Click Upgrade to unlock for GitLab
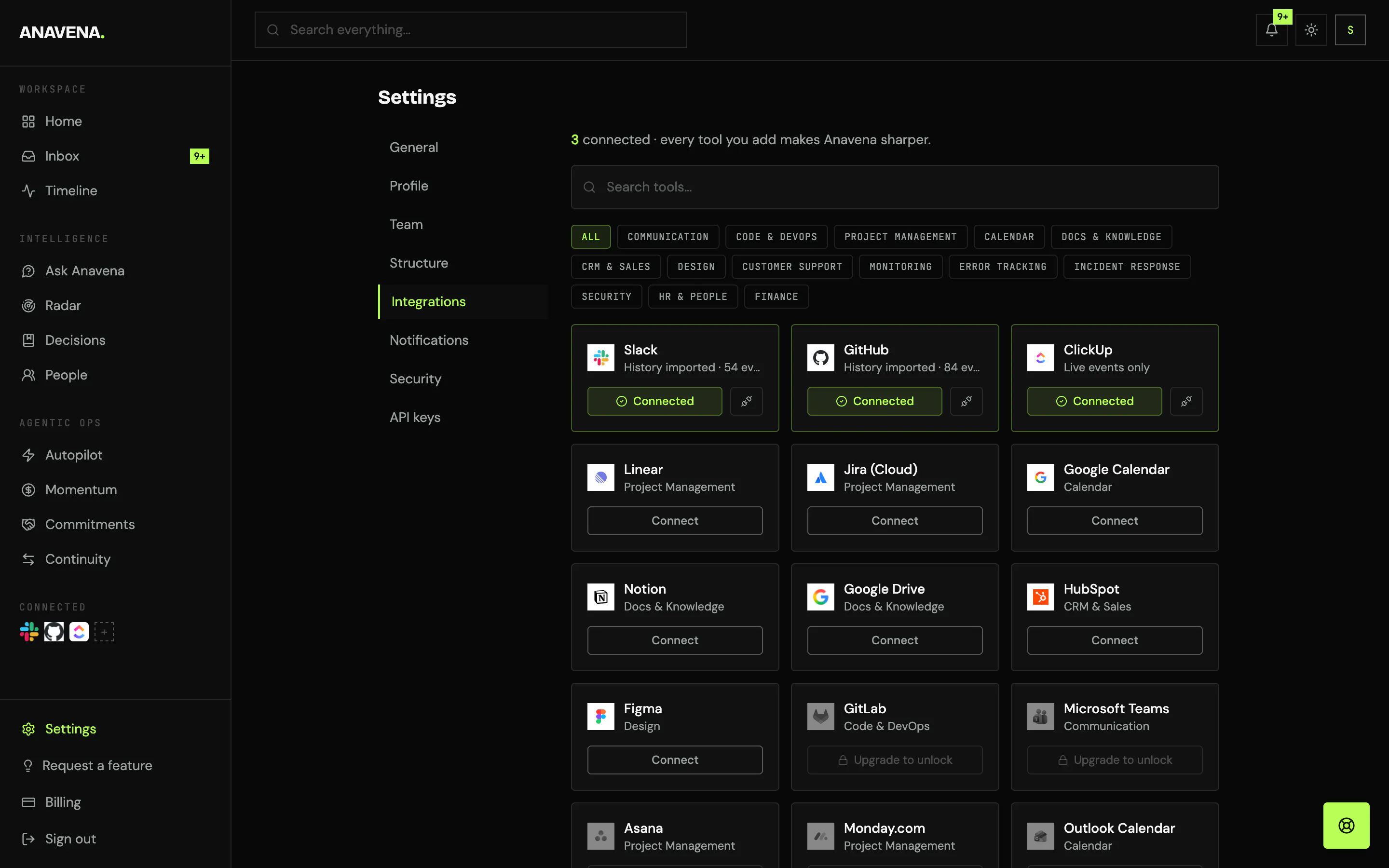Image resolution: width=1389 pixels, height=868 pixels. coord(894,759)
